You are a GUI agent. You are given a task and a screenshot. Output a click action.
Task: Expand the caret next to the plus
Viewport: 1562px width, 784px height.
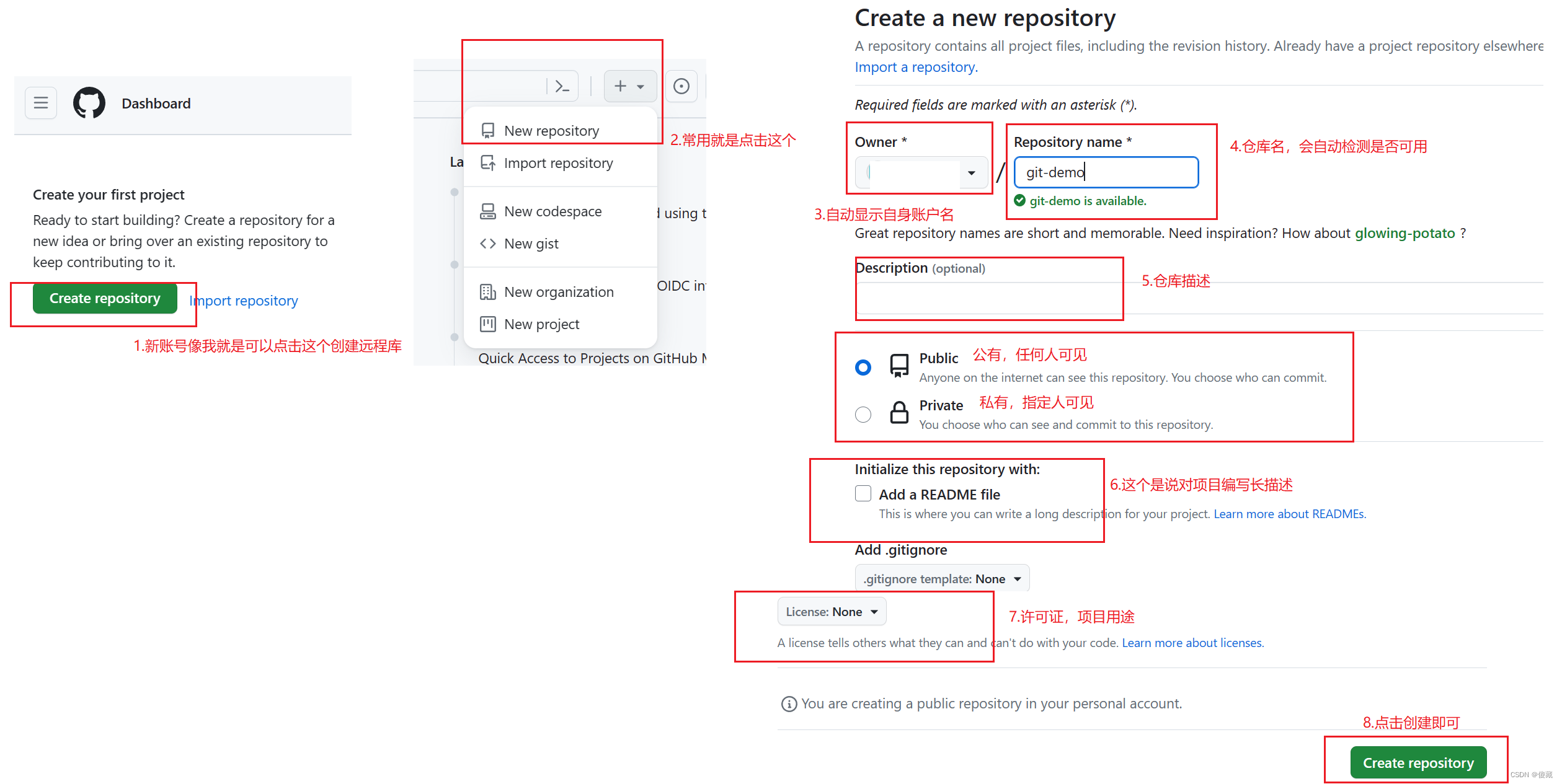(641, 87)
